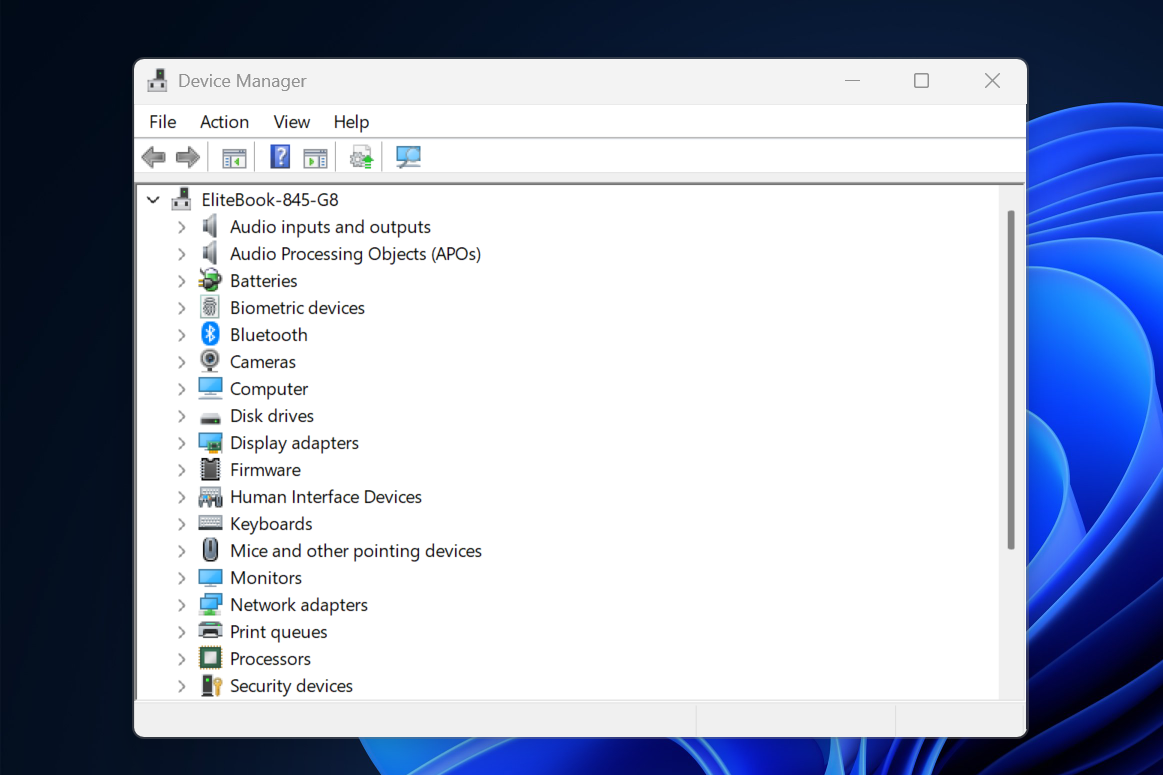Expand the Network adapters chevron

(x=182, y=605)
